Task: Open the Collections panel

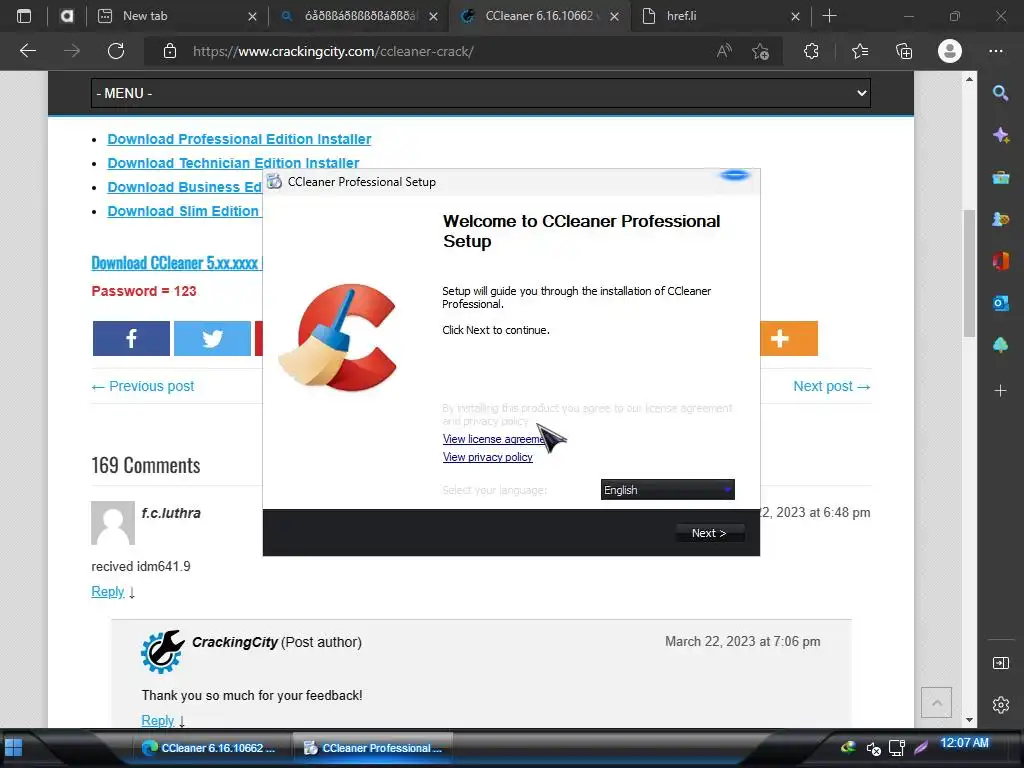Action: (904, 51)
